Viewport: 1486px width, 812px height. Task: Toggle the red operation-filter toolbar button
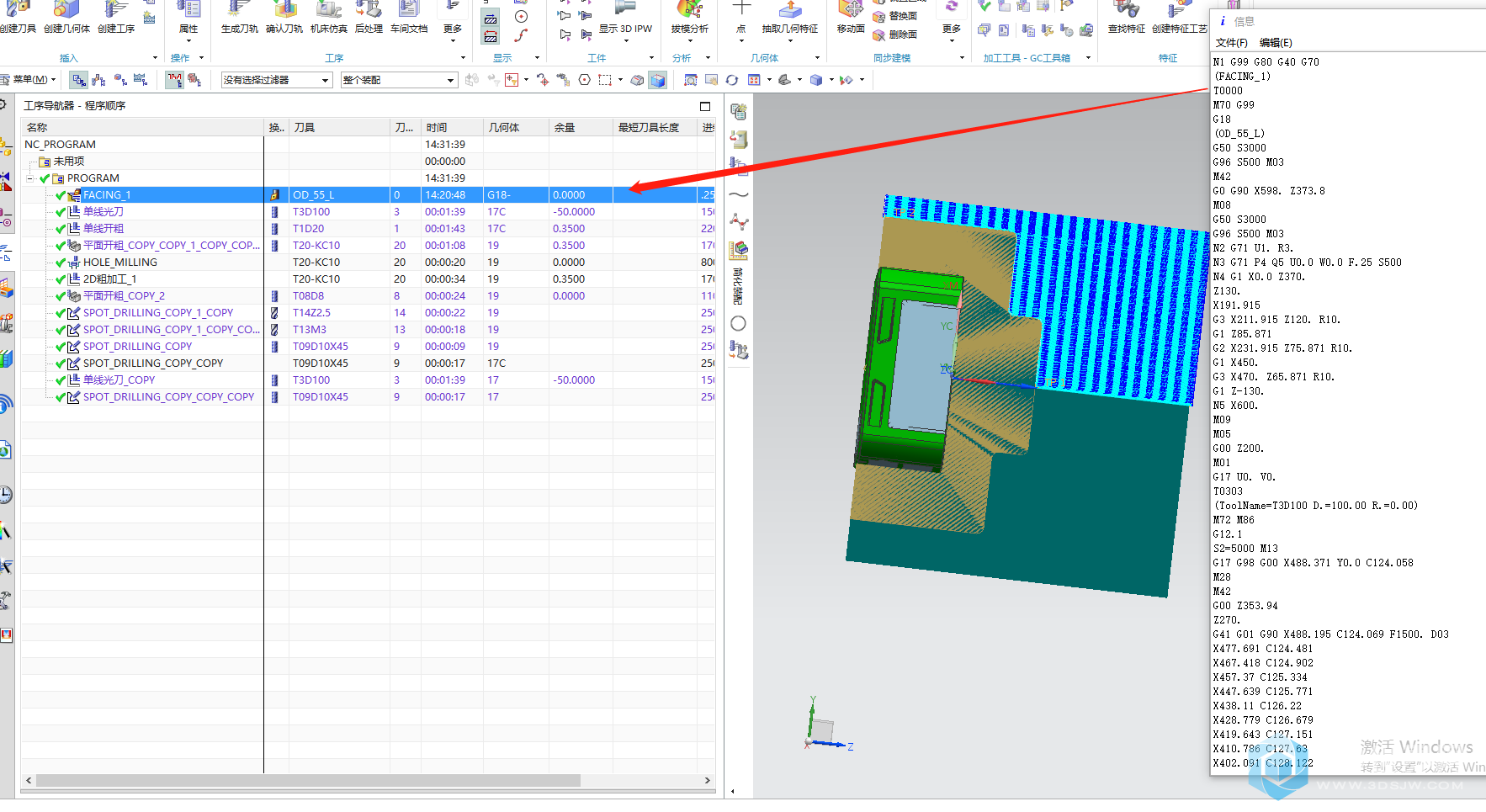(x=174, y=80)
